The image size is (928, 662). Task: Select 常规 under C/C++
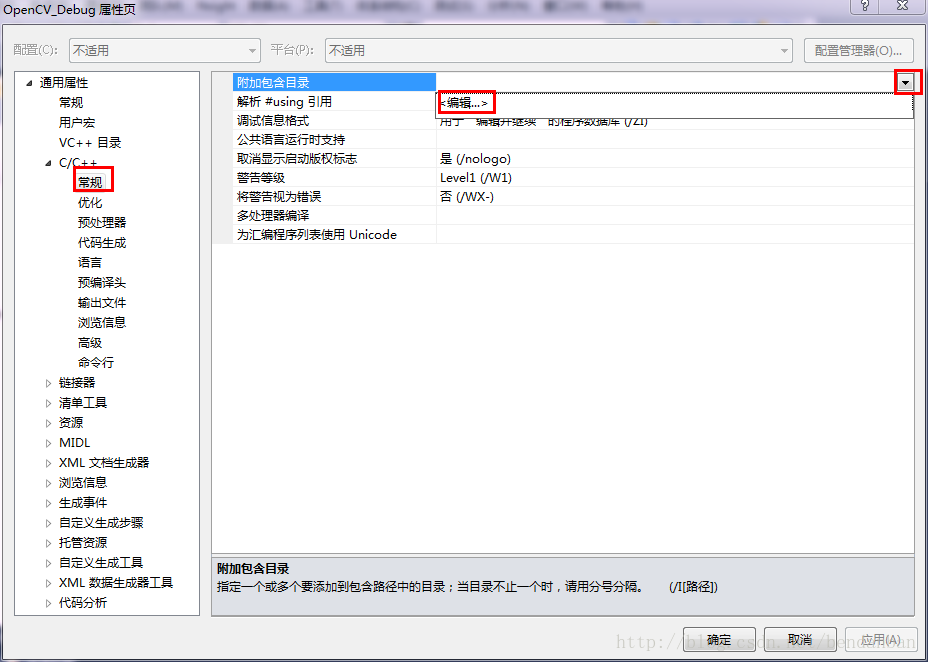tap(90, 183)
